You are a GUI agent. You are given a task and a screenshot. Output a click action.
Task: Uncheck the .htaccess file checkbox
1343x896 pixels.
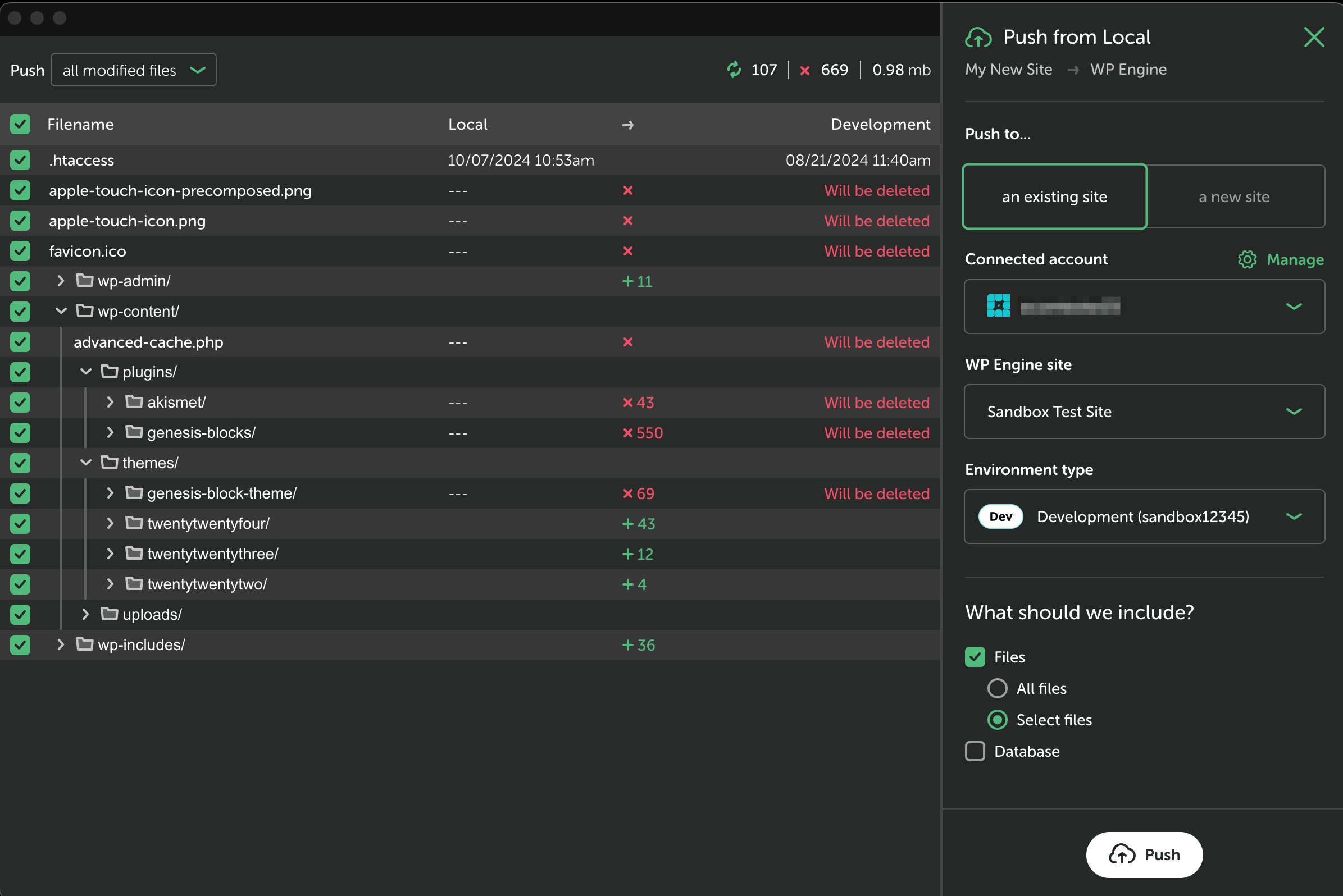tap(20, 160)
